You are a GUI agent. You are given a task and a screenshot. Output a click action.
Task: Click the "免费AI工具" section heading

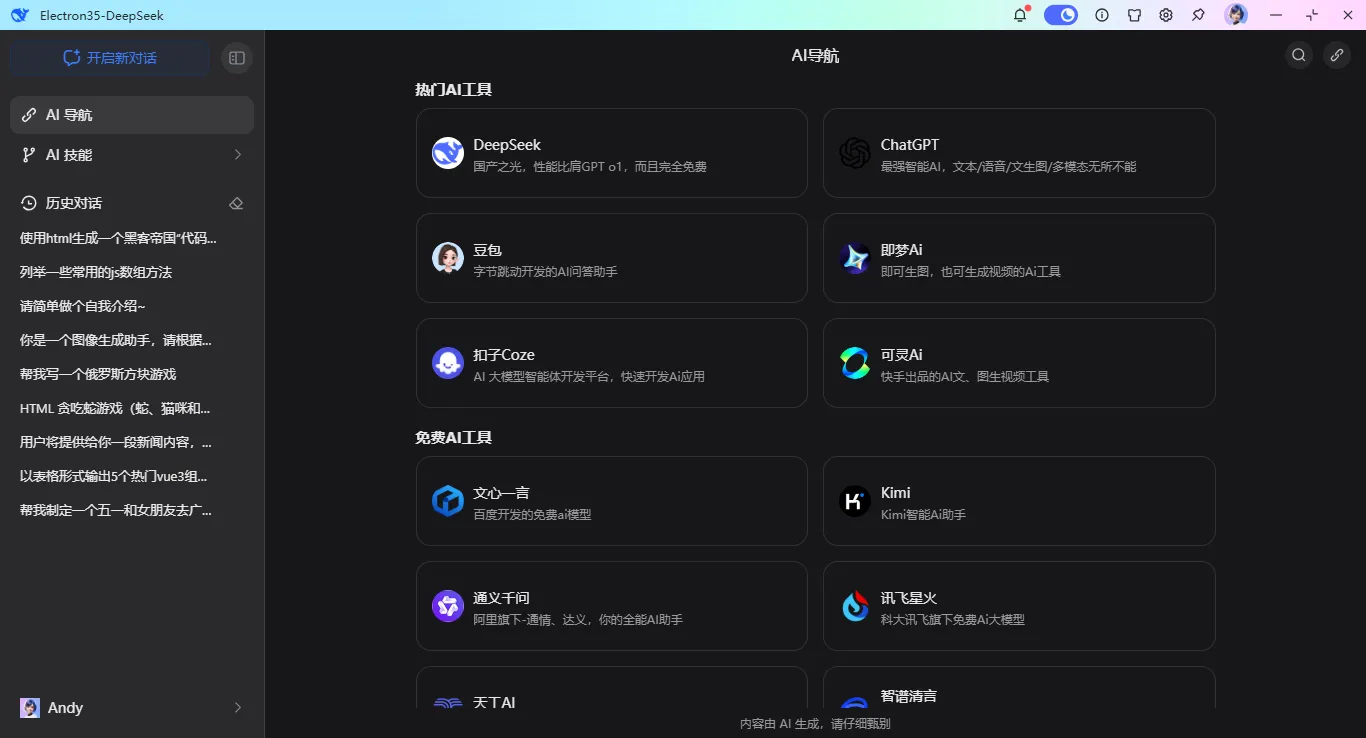click(x=454, y=438)
